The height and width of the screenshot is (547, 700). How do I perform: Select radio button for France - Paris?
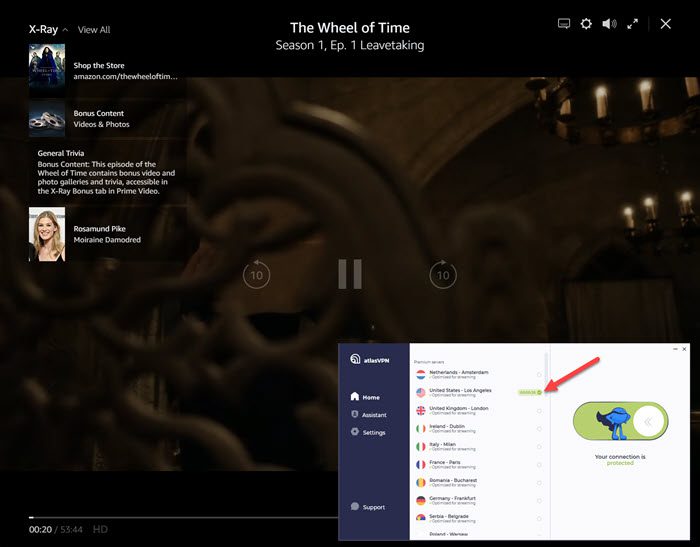pyautogui.click(x=539, y=465)
